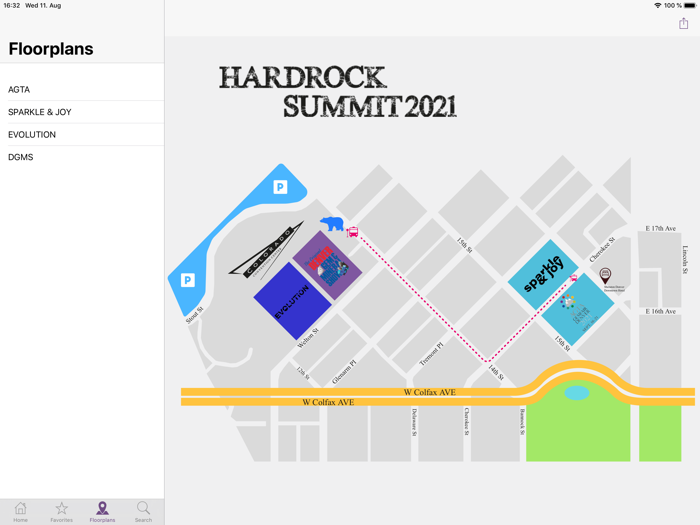The height and width of the screenshot is (525, 700).
Task: Tap the pink bus icon near Sparkle & Joy
Action: coord(573,278)
